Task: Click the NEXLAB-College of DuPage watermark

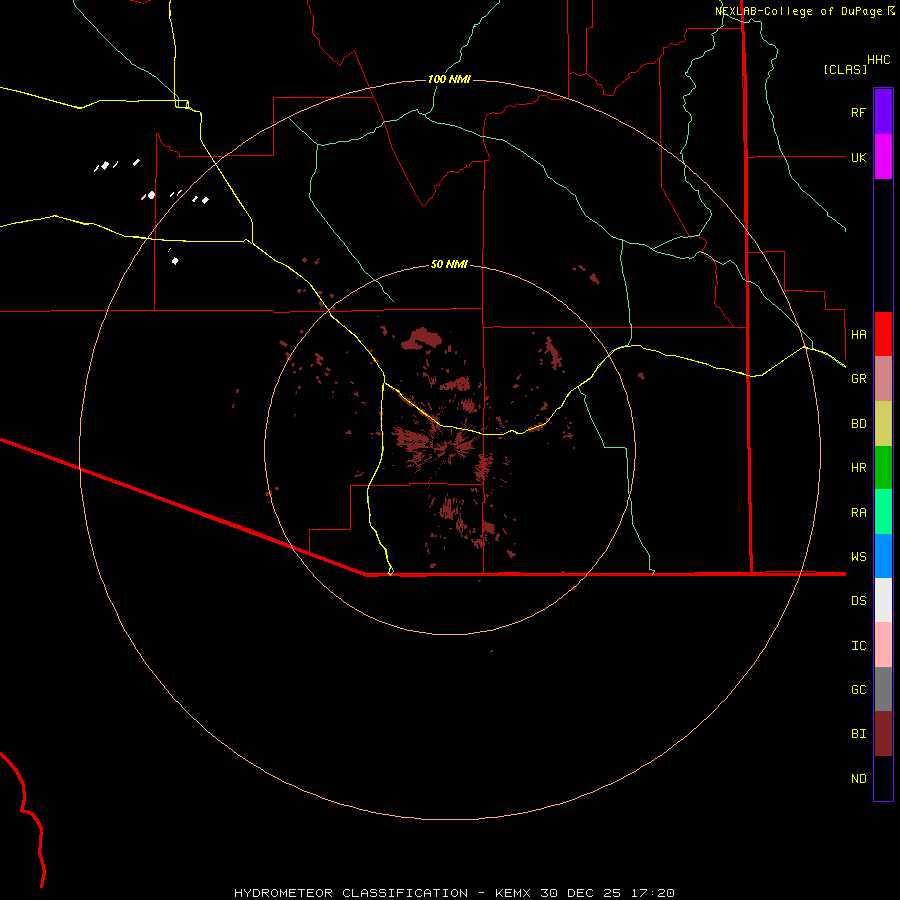Action: click(x=805, y=11)
